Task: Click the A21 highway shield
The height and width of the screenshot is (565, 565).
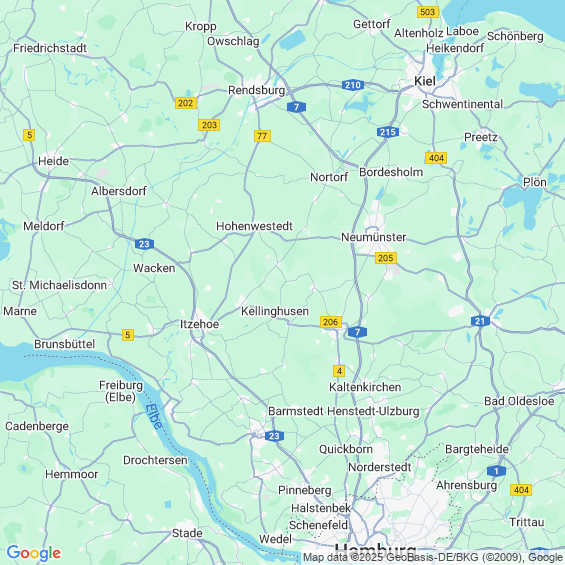Action: (480, 321)
